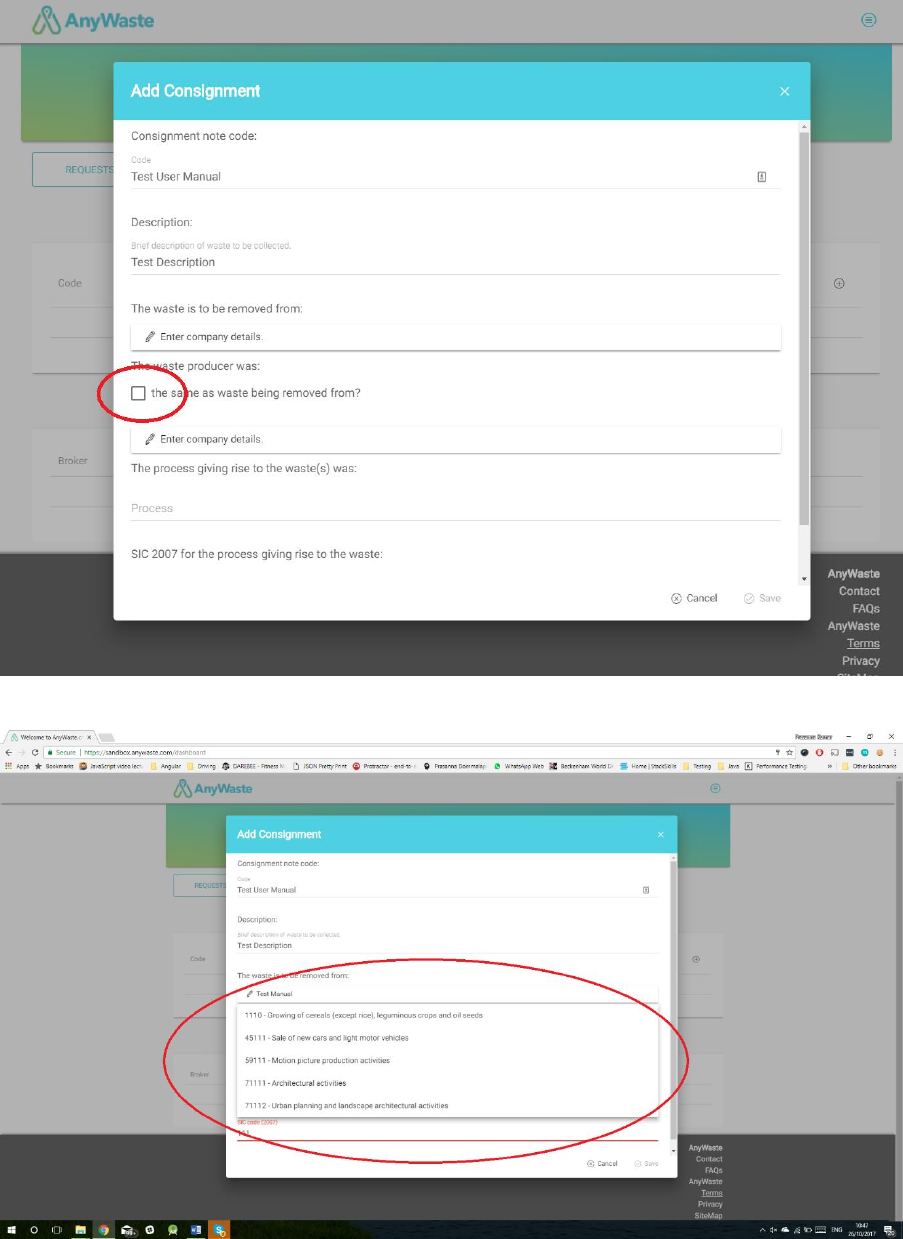Click the Code field icon in the top dialog

click(x=761, y=177)
